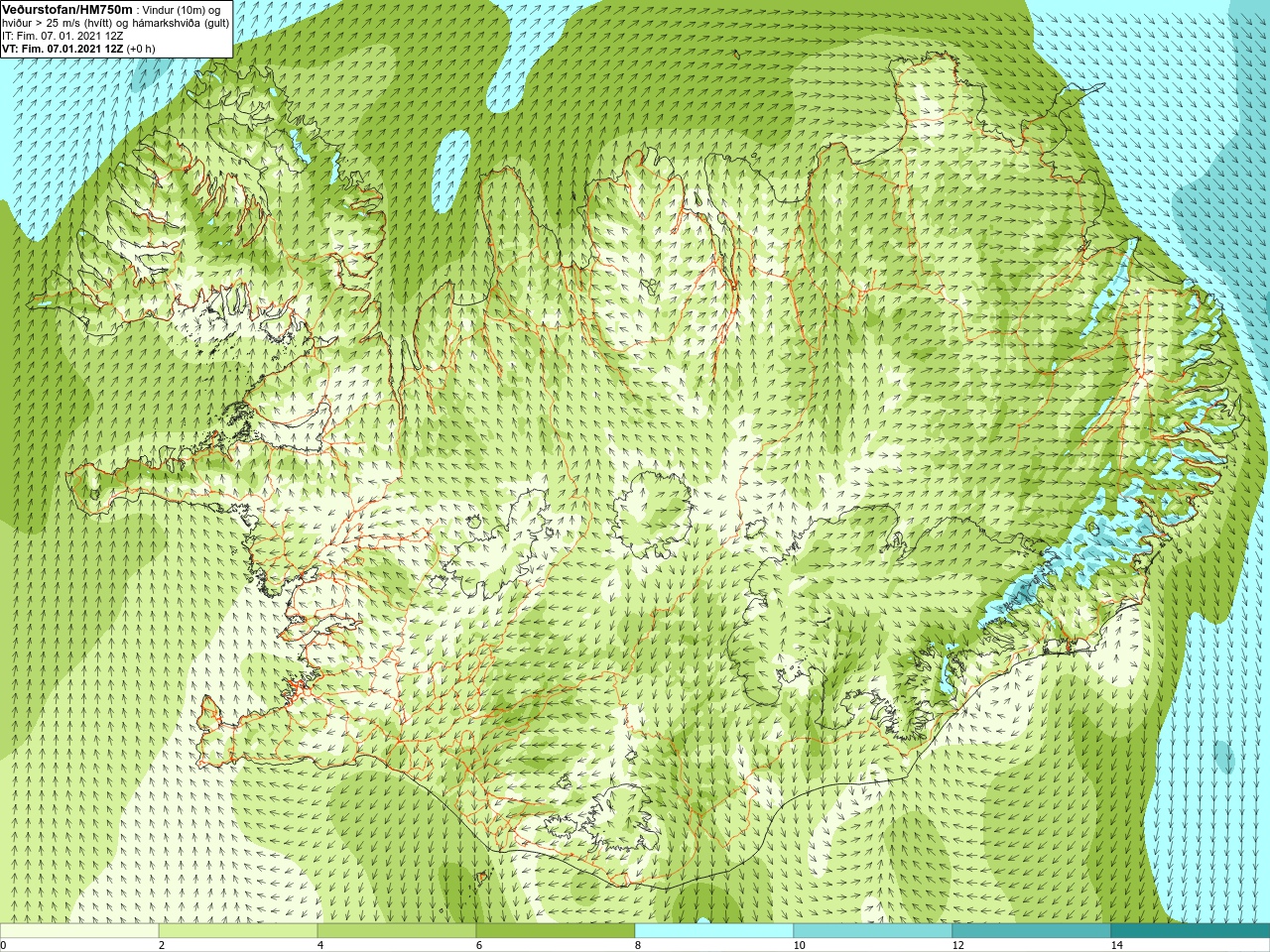Click the scale label '2'
Screen dimensions: 1270x952
coord(162,945)
